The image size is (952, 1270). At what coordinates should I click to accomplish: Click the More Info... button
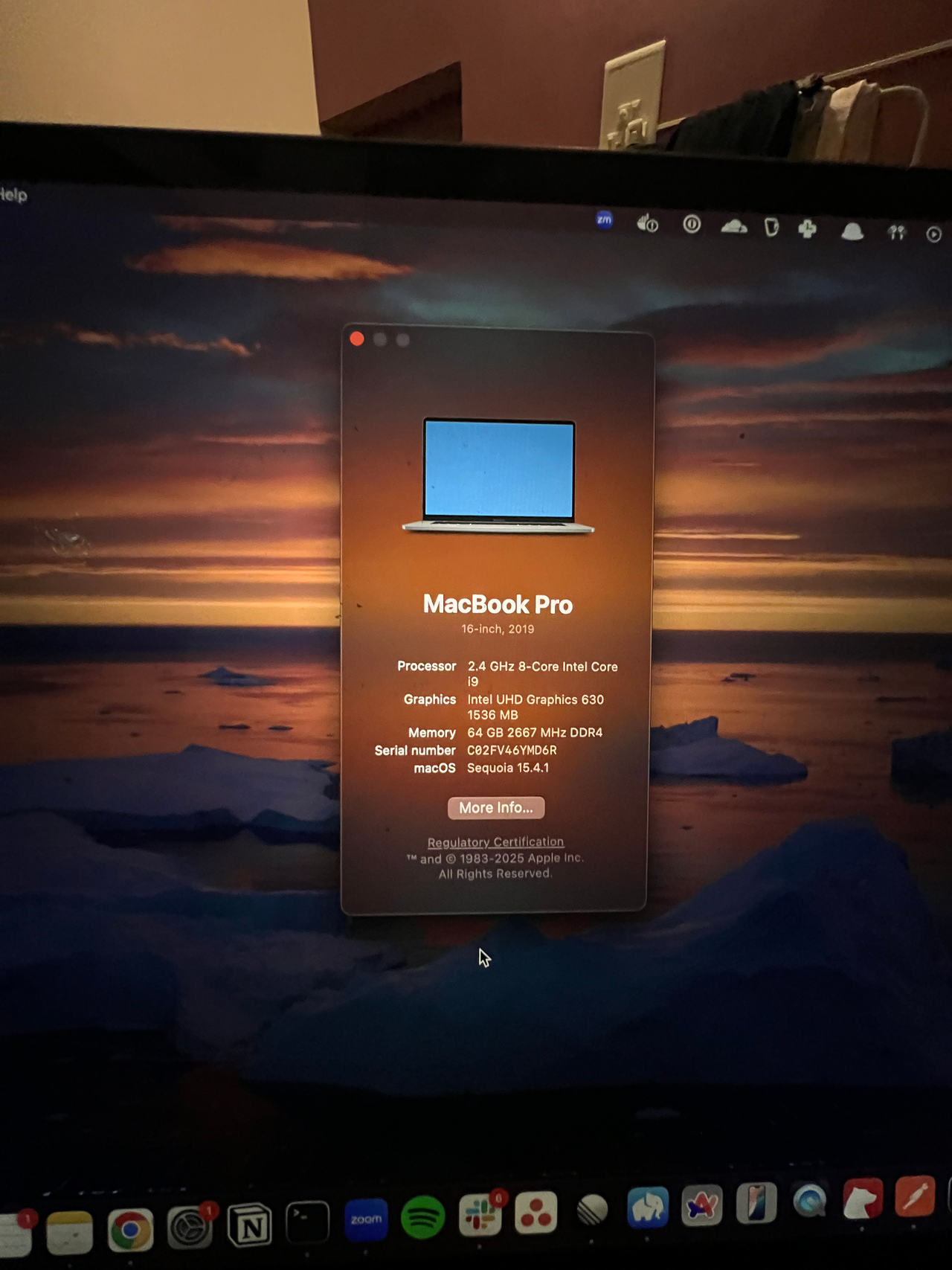tap(496, 808)
